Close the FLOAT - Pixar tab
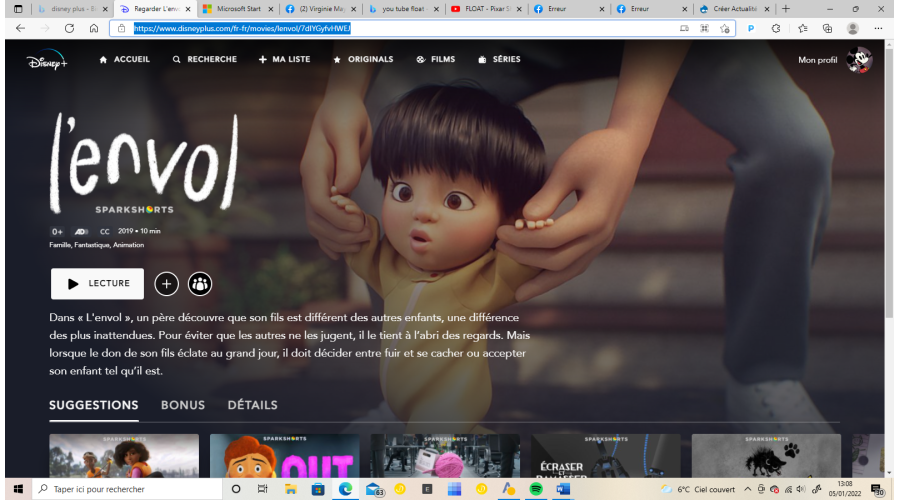Image resolution: width=900 pixels, height=500 pixels. (x=519, y=9)
